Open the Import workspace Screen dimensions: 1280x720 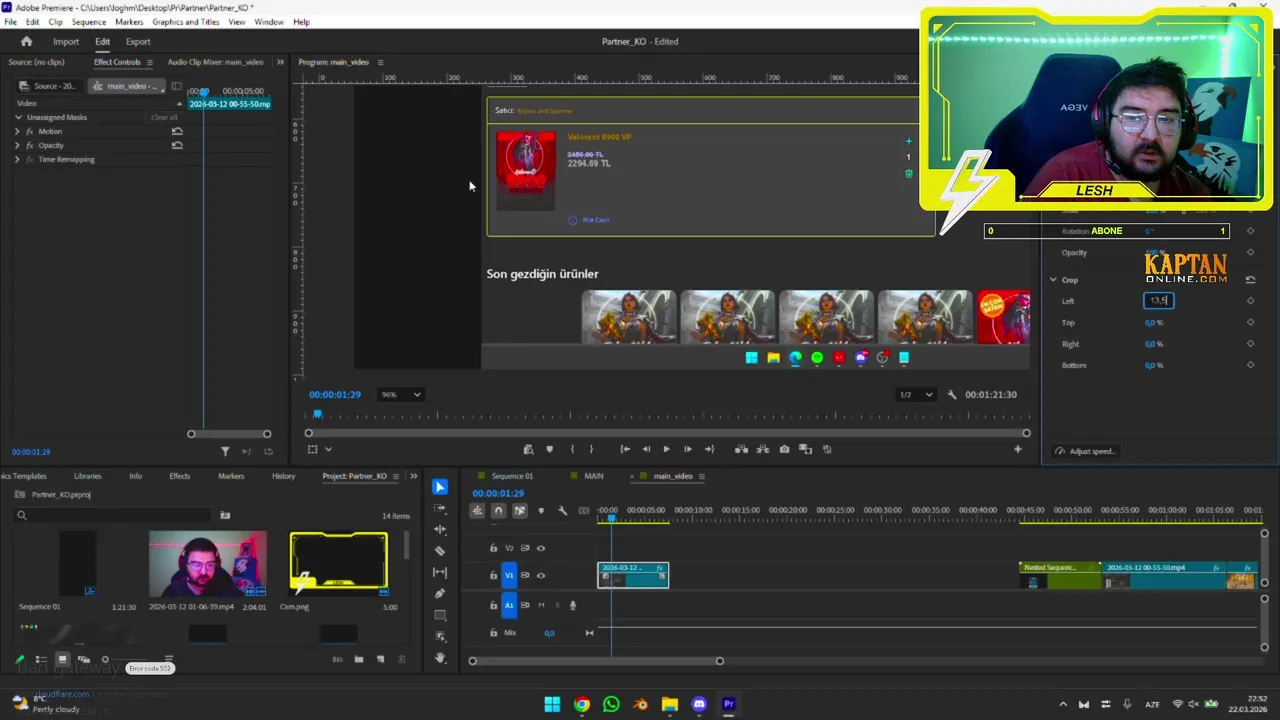[66, 42]
